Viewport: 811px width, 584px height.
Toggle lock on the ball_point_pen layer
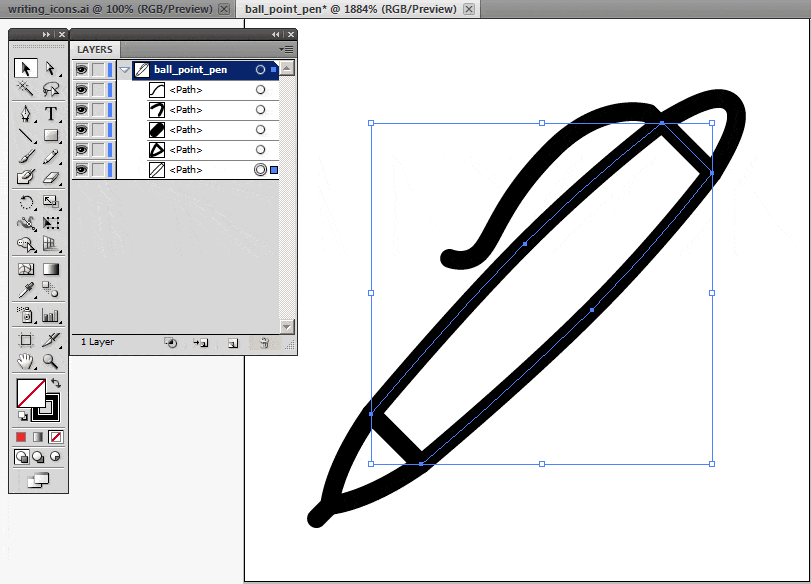coord(98,70)
